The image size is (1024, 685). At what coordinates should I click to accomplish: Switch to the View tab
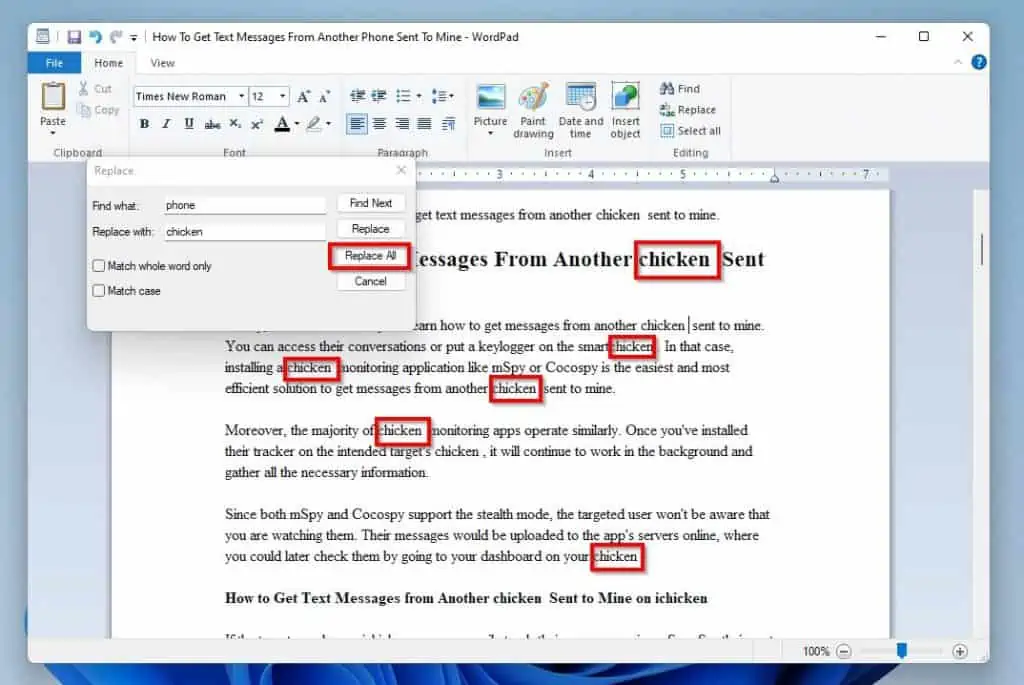(162, 63)
